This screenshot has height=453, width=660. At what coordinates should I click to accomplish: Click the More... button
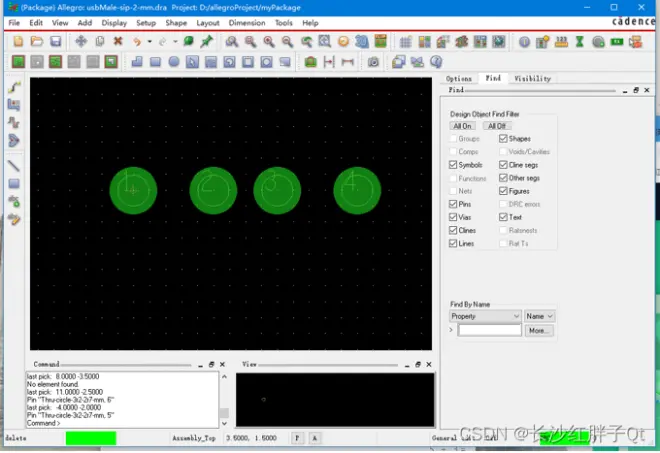pos(539,330)
